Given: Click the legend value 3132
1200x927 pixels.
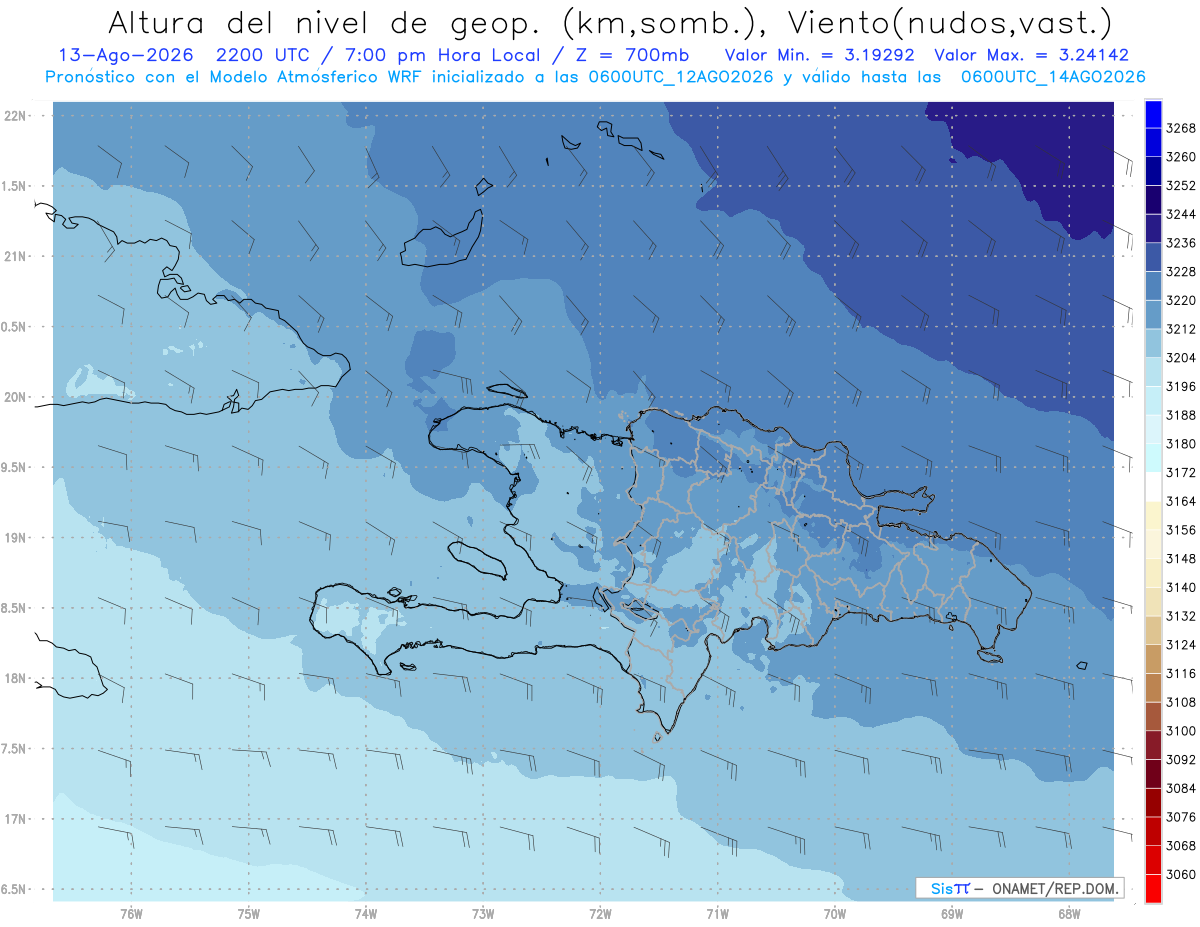Looking at the screenshot, I should [x=1181, y=616].
